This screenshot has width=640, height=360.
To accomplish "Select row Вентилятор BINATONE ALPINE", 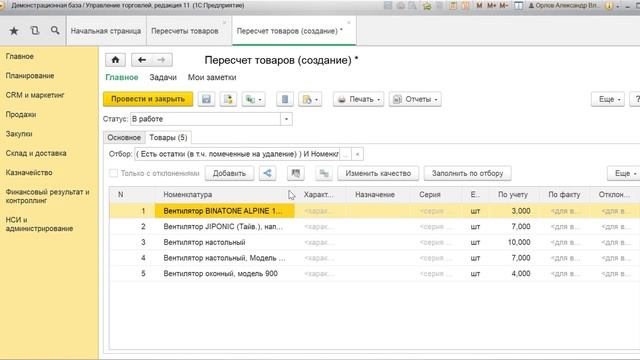I will pos(375,211).
